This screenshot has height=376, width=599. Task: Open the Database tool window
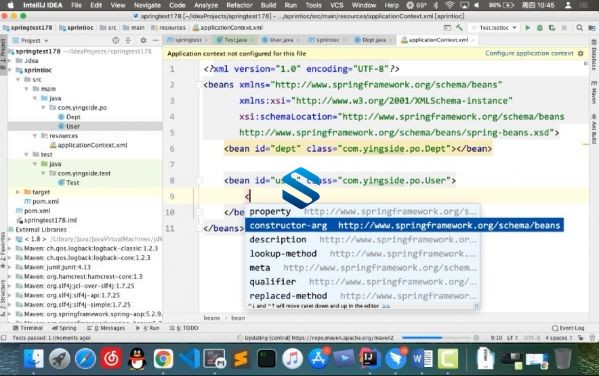tap(594, 55)
